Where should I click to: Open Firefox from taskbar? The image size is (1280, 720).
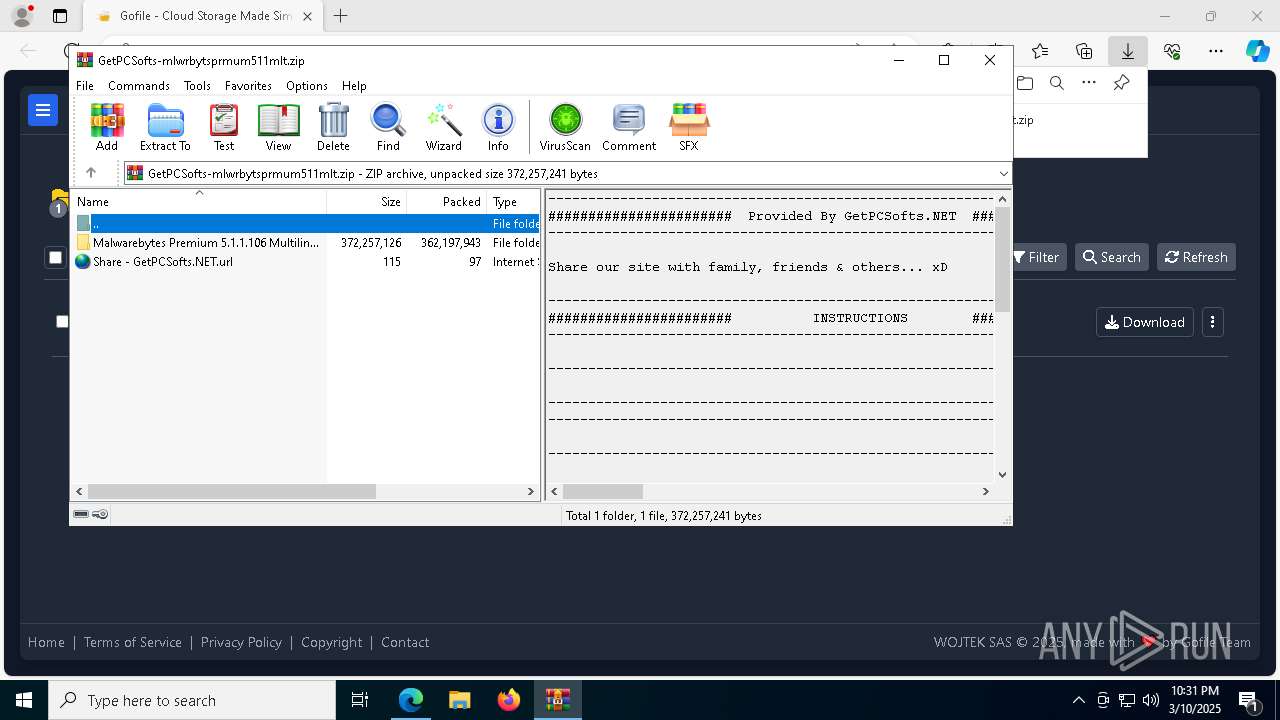point(509,700)
